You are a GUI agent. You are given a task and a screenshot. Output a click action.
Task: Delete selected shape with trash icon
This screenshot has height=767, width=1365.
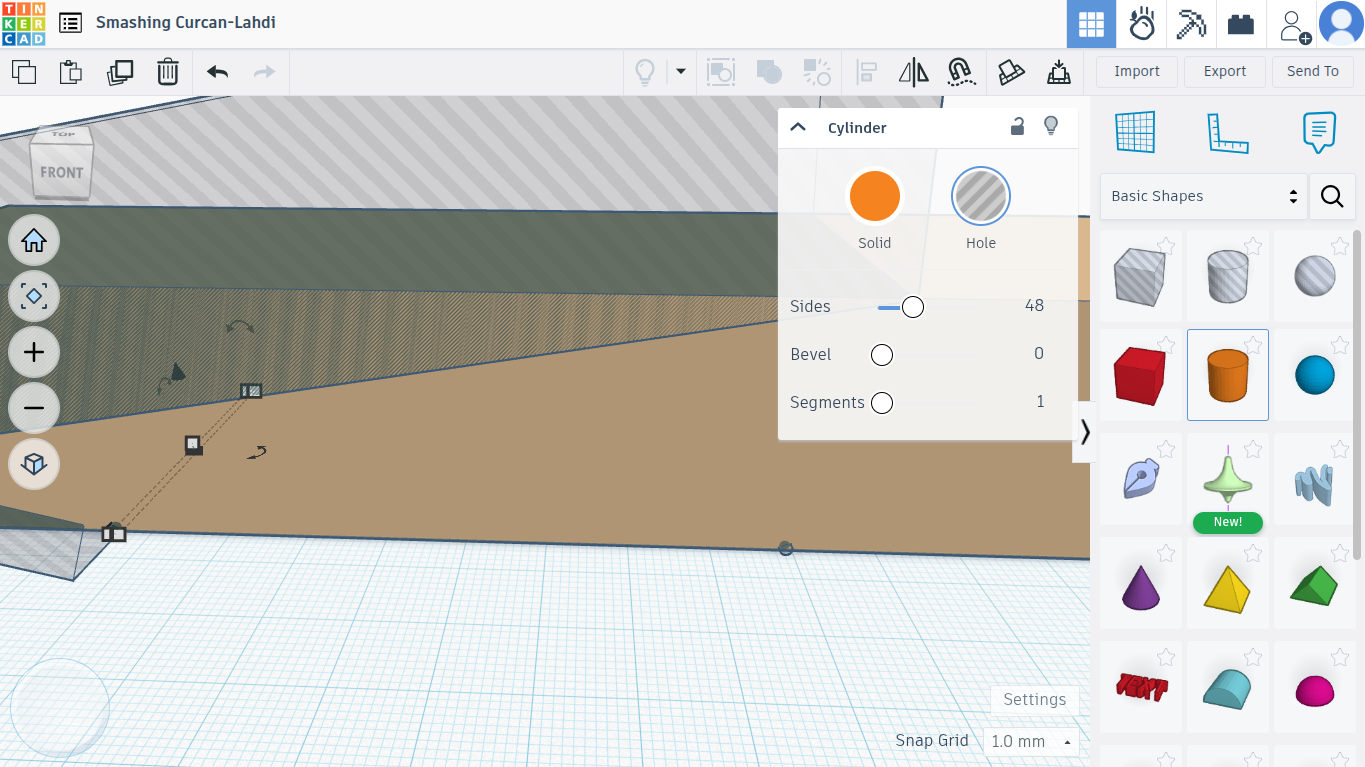(x=168, y=72)
